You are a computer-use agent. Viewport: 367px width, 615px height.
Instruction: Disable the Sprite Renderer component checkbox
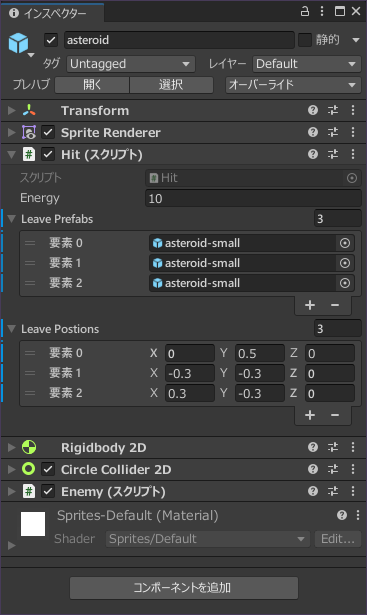pyautogui.click(x=48, y=133)
